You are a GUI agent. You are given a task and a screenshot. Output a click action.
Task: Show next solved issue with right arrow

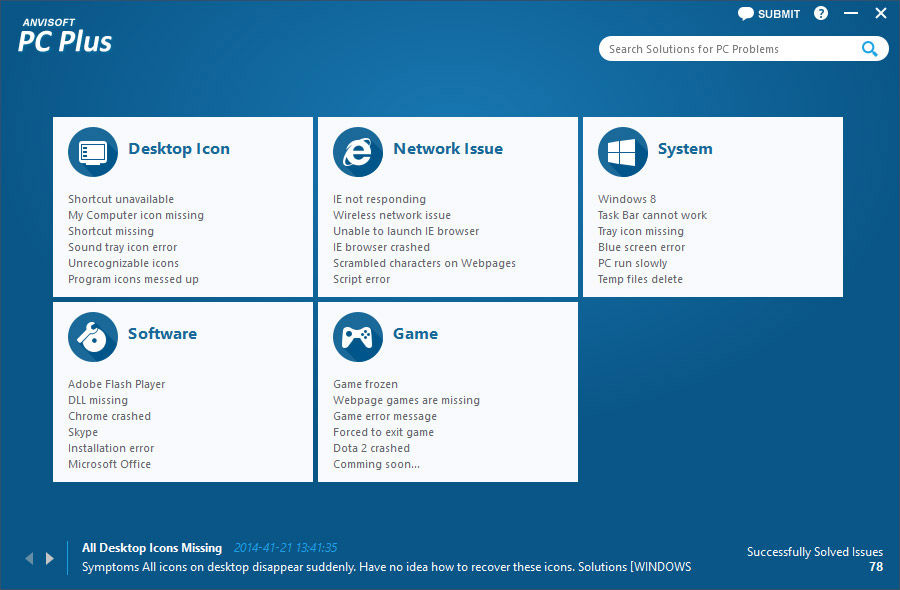[50, 558]
